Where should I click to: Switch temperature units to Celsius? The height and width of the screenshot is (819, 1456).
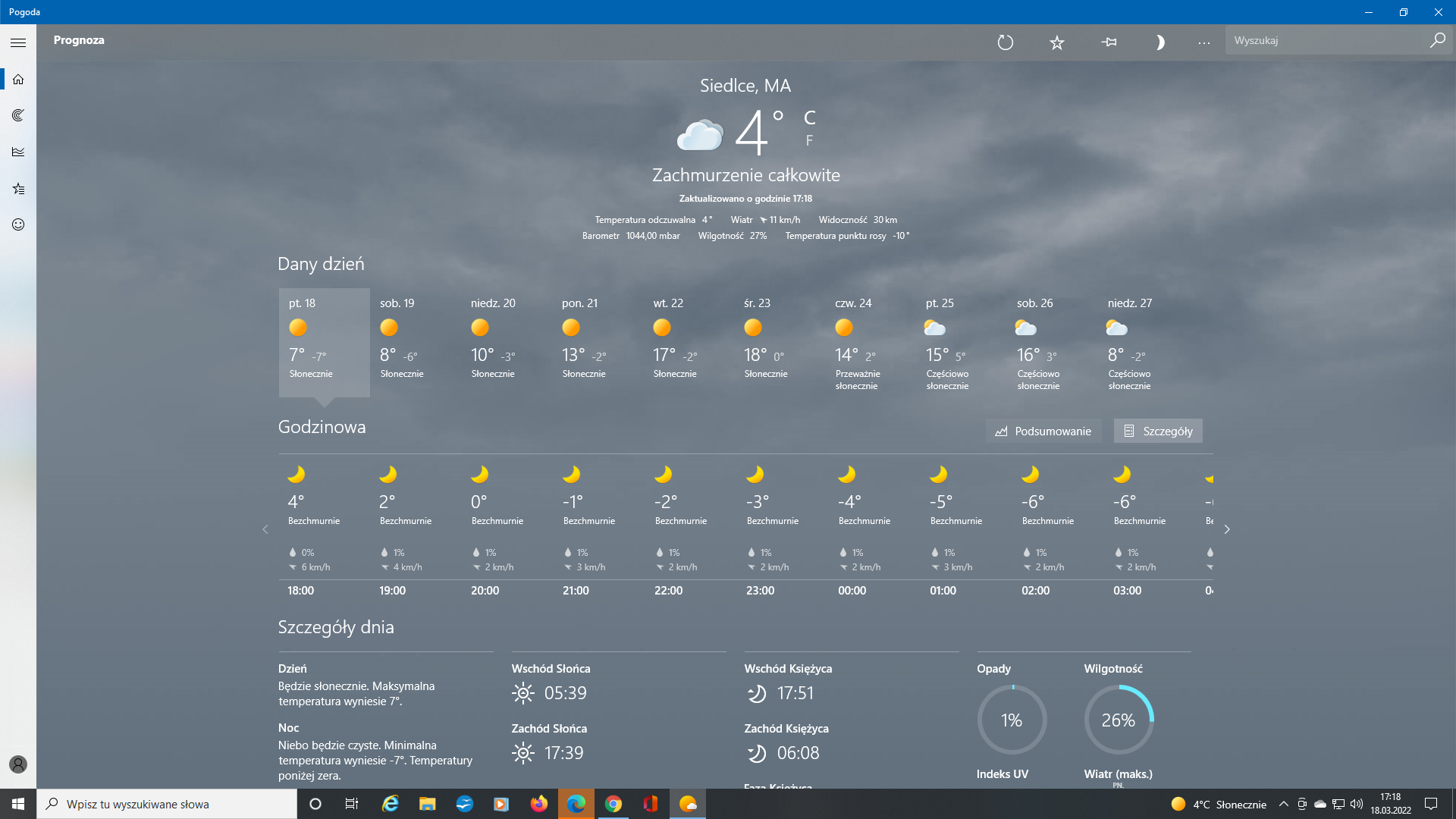[x=809, y=118]
